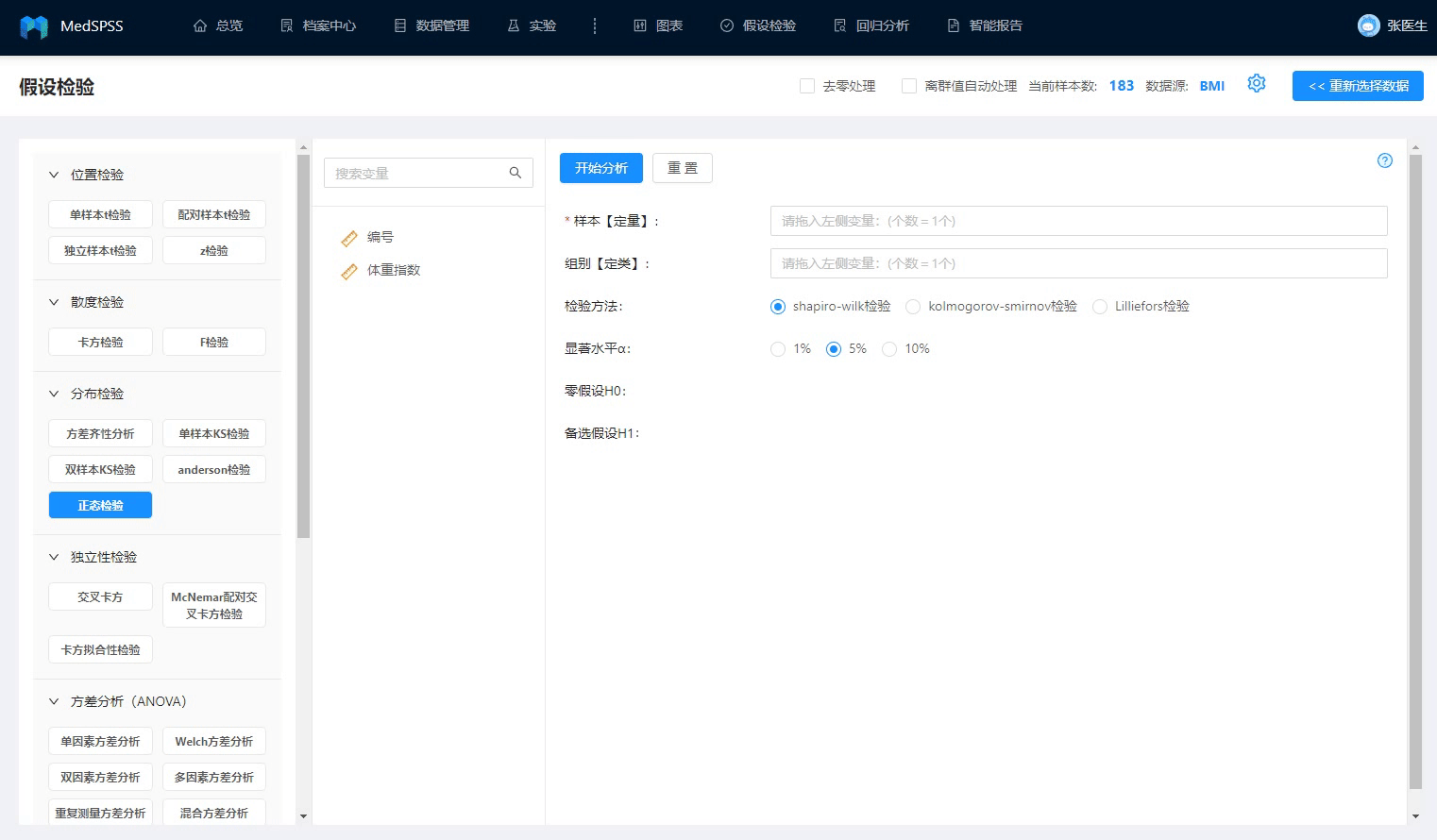
Task: Choose the 1% significance level
Action: coord(778,349)
